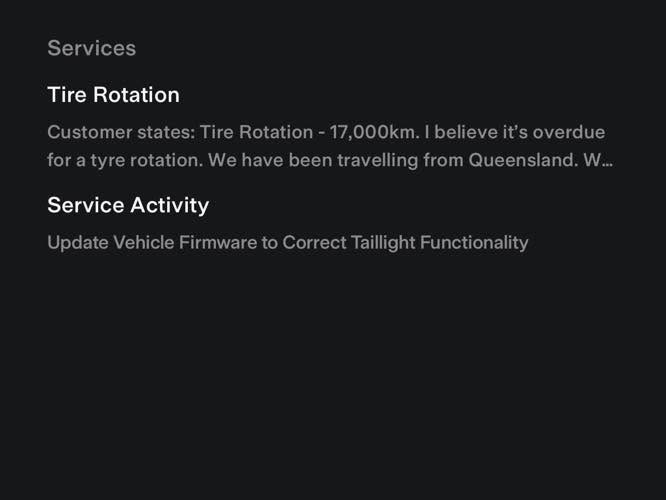Click the word 'Vehicle' in firmware description
The height and width of the screenshot is (500, 666).
pos(144,243)
